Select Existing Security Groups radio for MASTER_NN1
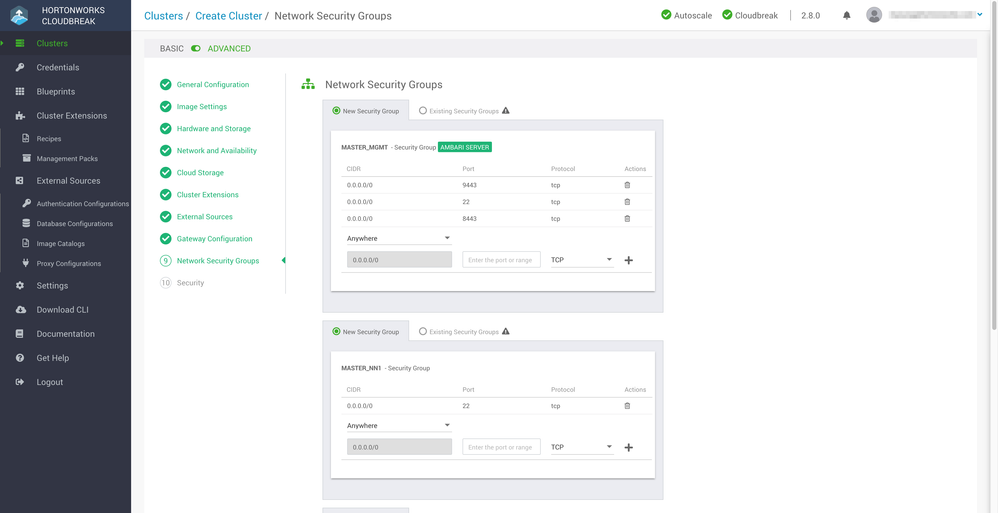Image resolution: width=998 pixels, height=513 pixels. click(x=423, y=332)
